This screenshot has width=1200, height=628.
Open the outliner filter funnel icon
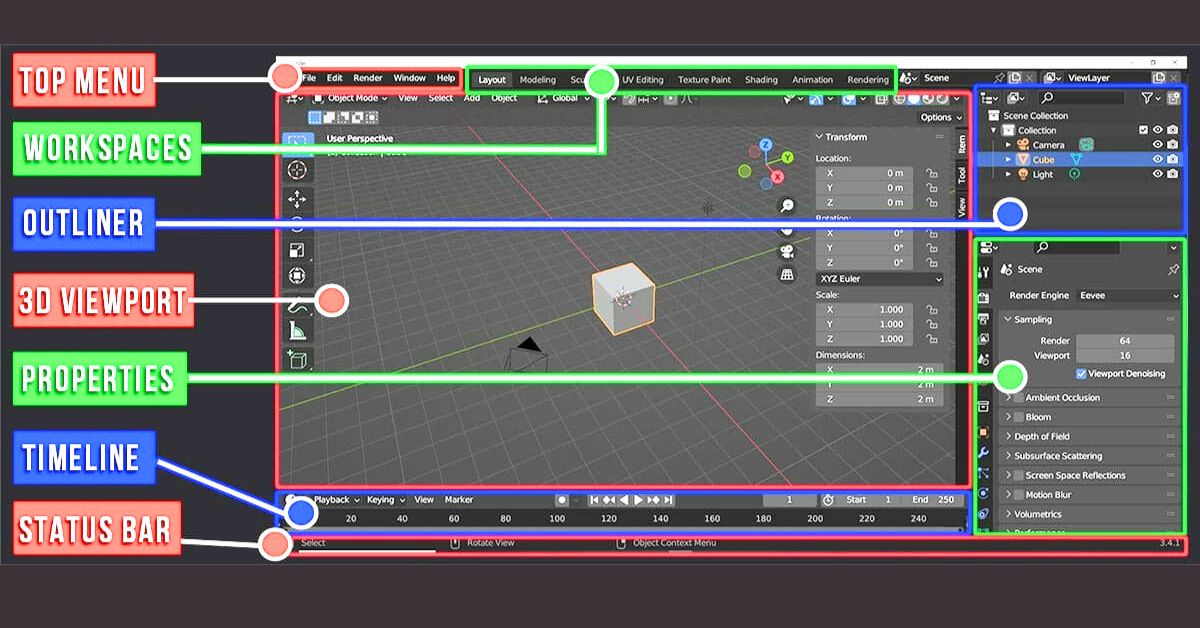click(1148, 98)
